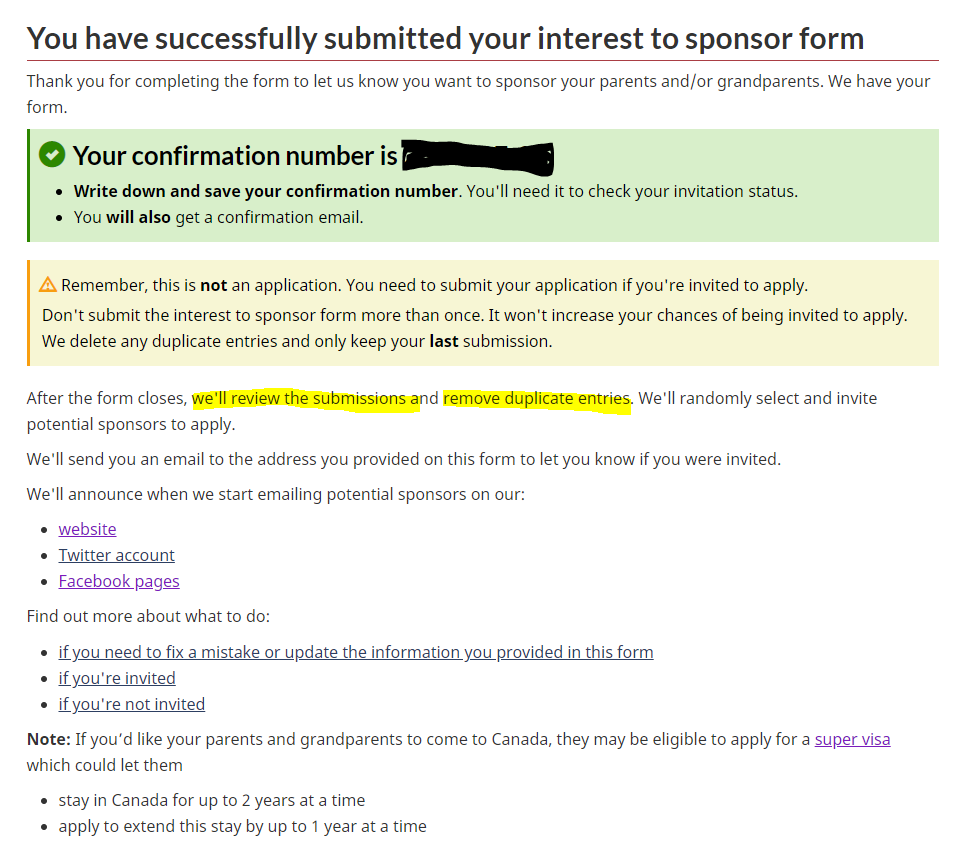This screenshot has width=962, height=859.
Task: Open the super visa link
Action: (x=852, y=739)
